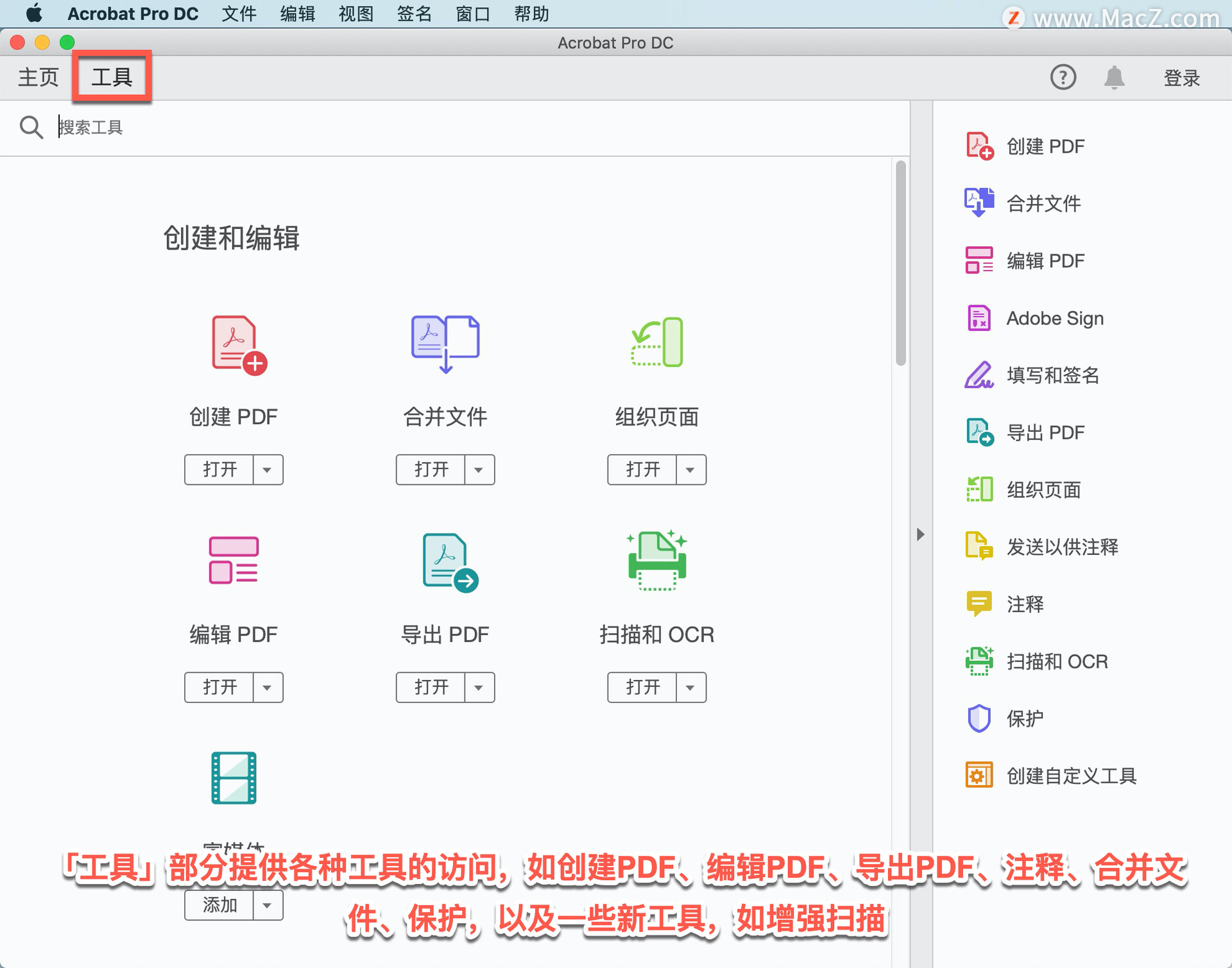Open the 文件 menu
Screen dimensions: 1232x968
coord(239,13)
